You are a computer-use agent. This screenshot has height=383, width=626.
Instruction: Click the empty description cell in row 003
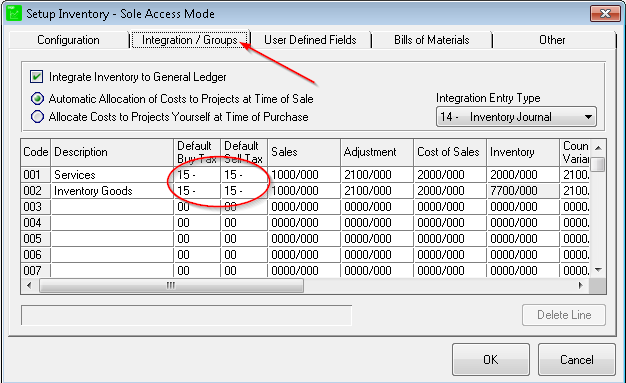[112, 207]
